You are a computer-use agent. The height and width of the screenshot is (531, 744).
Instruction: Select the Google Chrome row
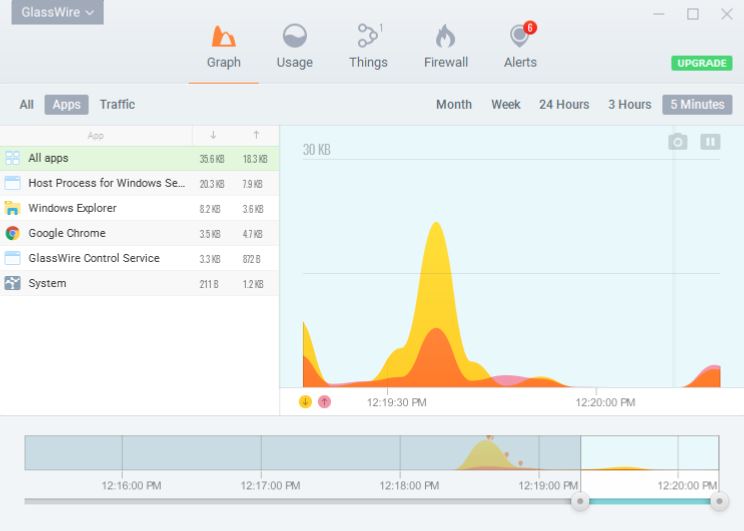pos(140,233)
